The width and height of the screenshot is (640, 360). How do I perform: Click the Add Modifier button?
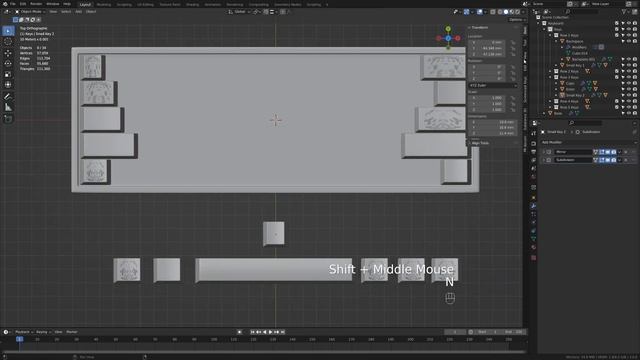(x=588, y=142)
